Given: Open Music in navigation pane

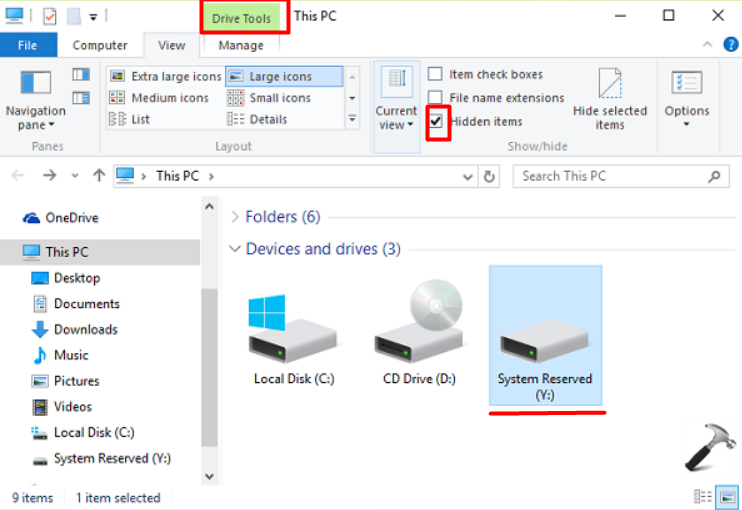Looking at the screenshot, I should coord(61,355).
